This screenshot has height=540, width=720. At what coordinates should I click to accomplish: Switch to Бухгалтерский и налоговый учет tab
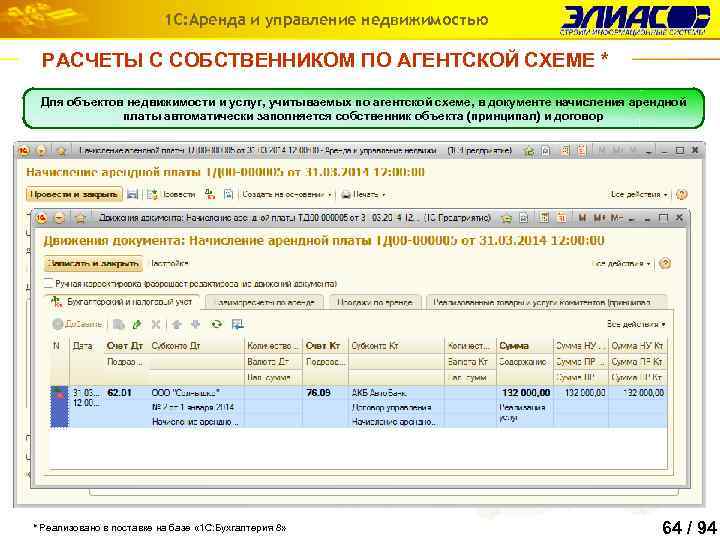click(123, 302)
